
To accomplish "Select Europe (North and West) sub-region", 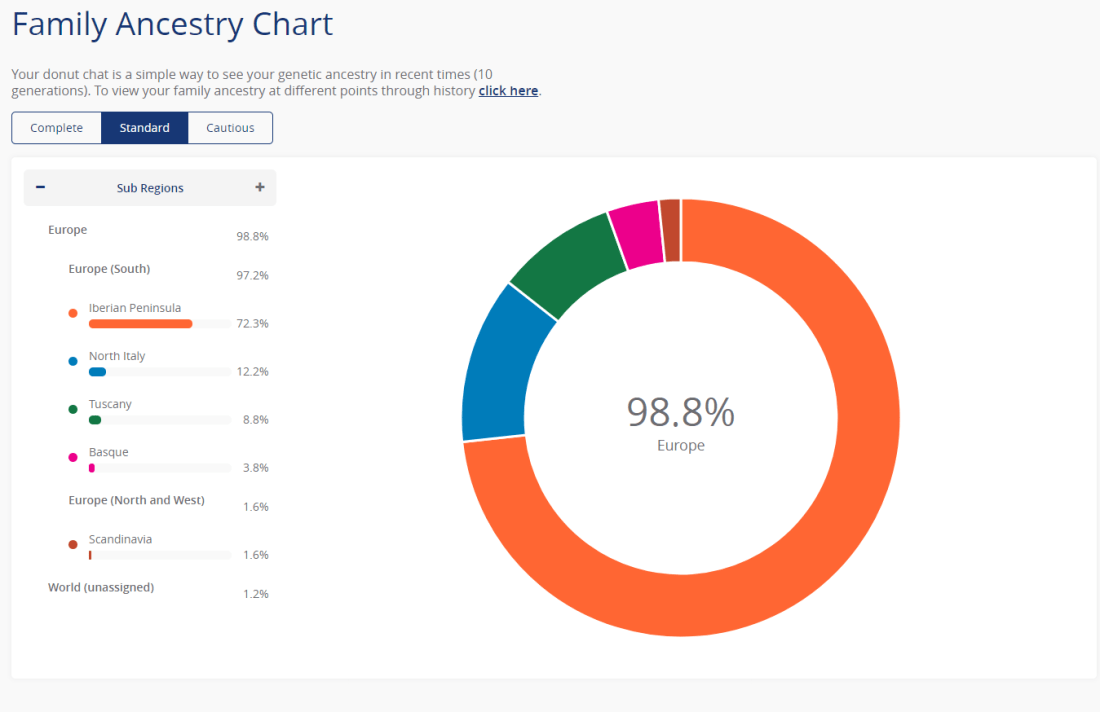I will pos(136,500).
